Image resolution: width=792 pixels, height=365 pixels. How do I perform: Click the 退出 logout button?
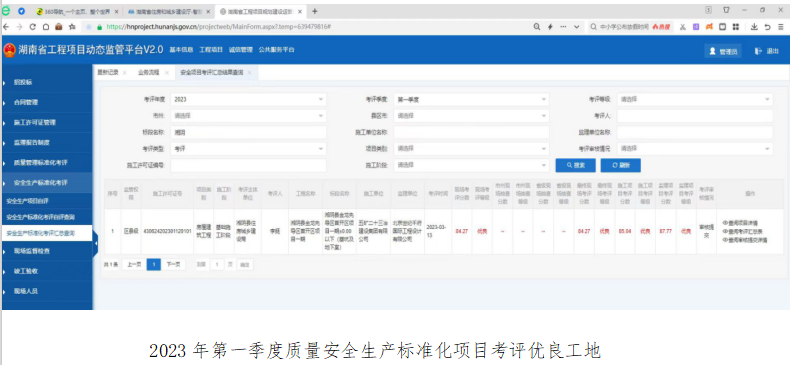tap(767, 51)
